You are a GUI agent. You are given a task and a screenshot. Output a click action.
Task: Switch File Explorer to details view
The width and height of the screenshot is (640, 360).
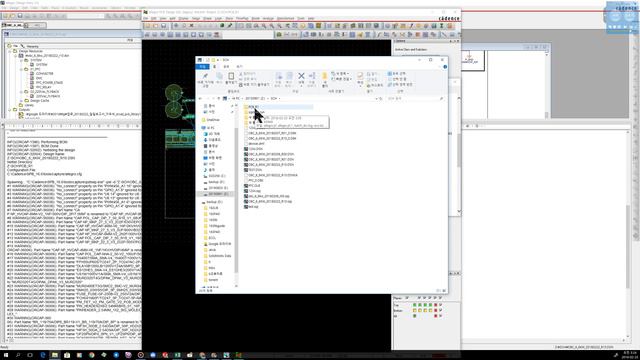click(x=439, y=291)
